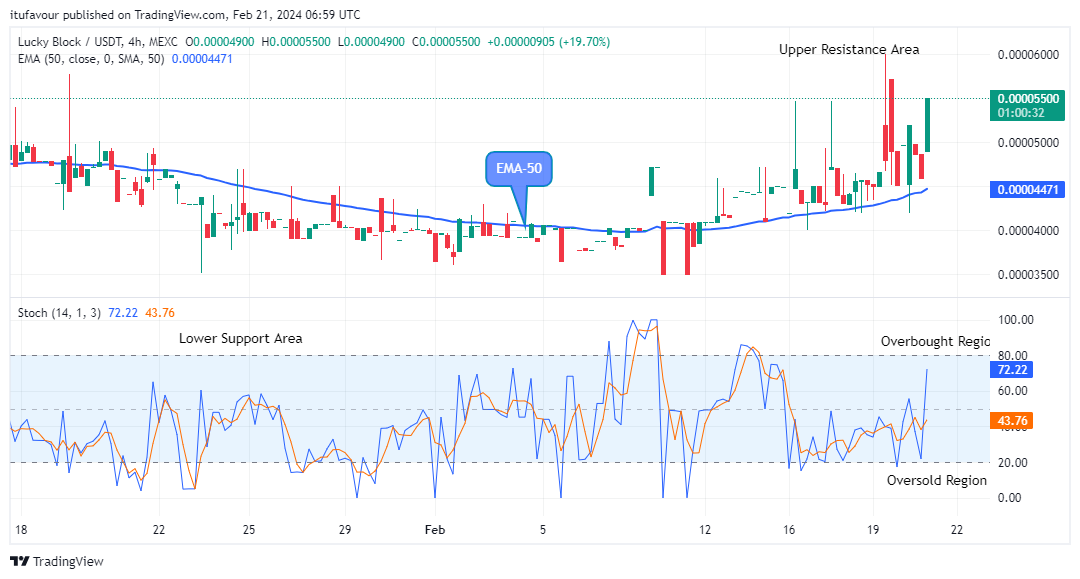The height and width of the screenshot is (579, 1080).
Task: Click the 0.00003500 price axis label
Action: click(1028, 275)
